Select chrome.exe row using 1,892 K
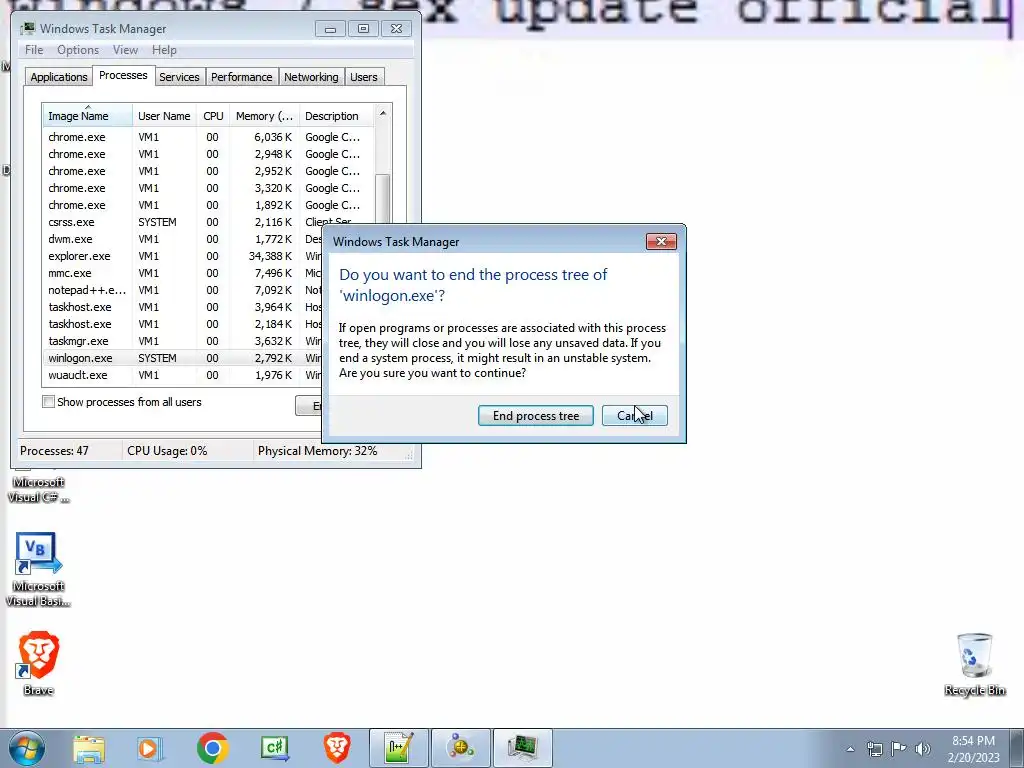Screen dimensions: 1024x768 tap(209, 205)
